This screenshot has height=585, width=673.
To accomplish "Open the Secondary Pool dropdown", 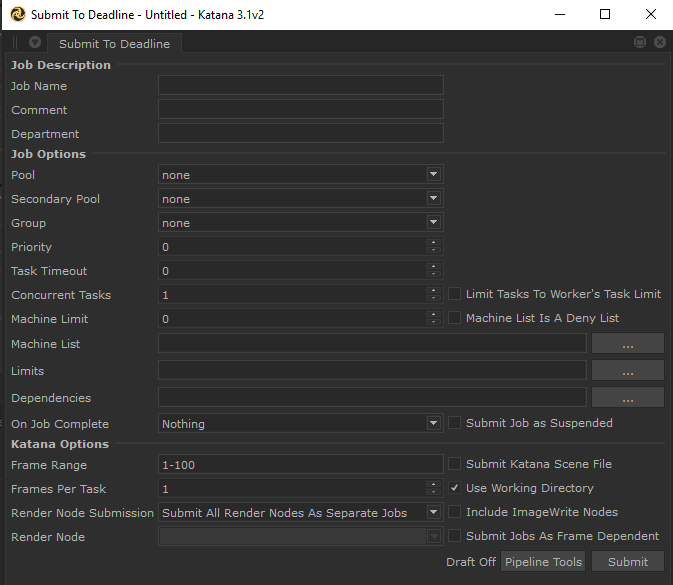I will pos(300,199).
